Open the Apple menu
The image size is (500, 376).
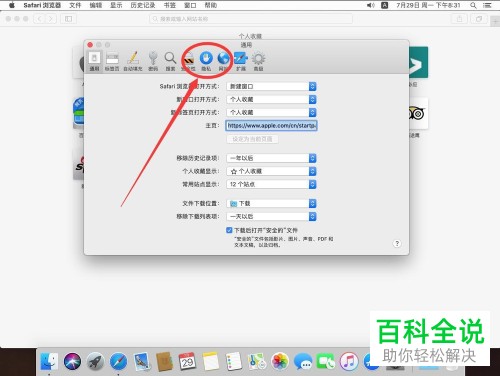[12, 5]
